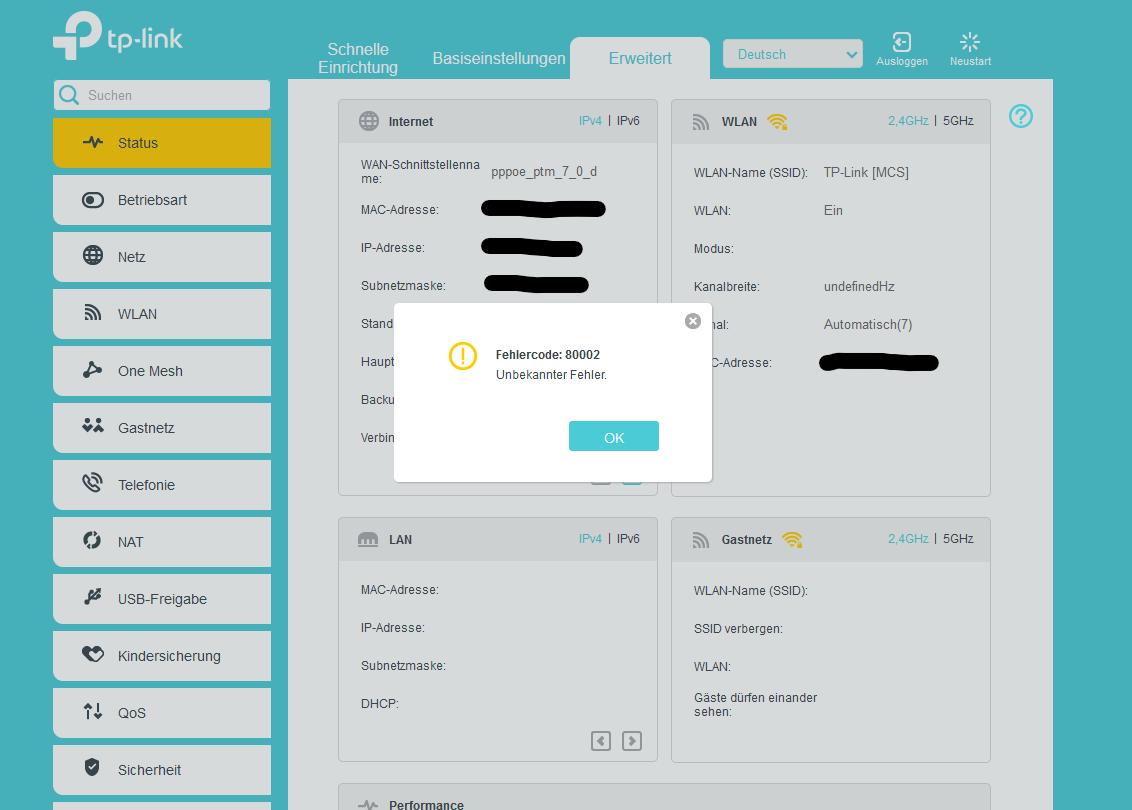This screenshot has height=810, width=1132.
Task: Select IPv6 in LAN panel
Action: pyautogui.click(x=628, y=539)
